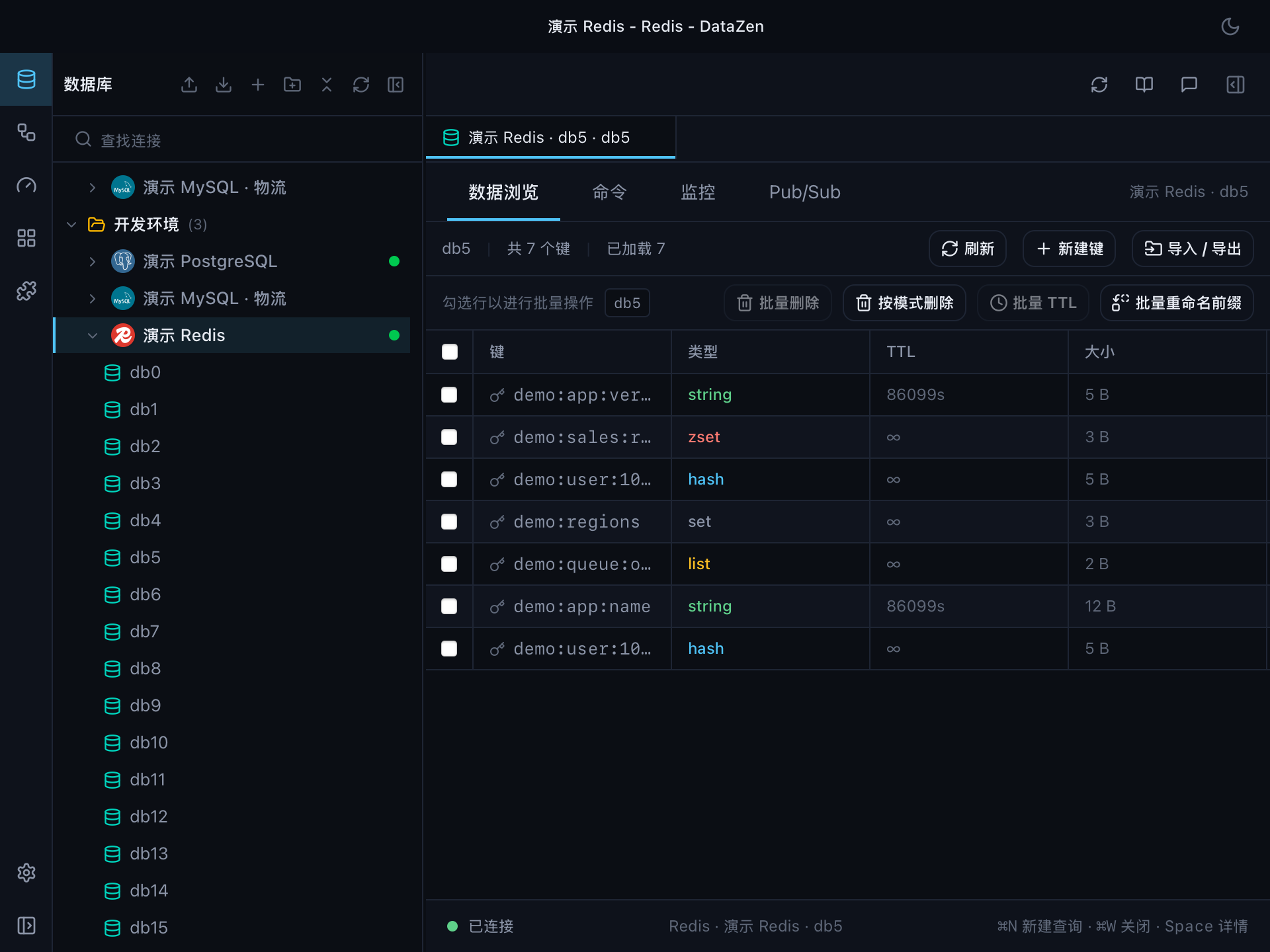Focus the 查找连接 search field
Viewport: 1270px width, 952px height.
[x=238, y=139]
